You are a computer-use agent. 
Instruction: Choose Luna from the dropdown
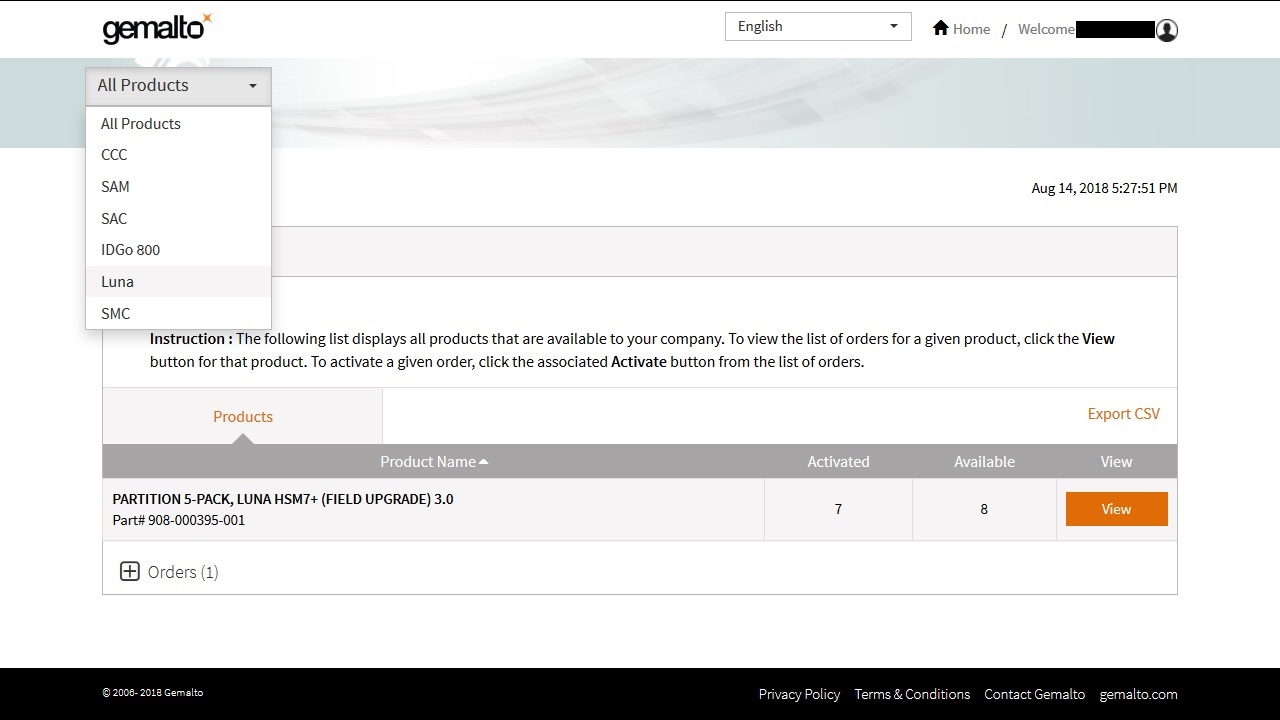117,282
